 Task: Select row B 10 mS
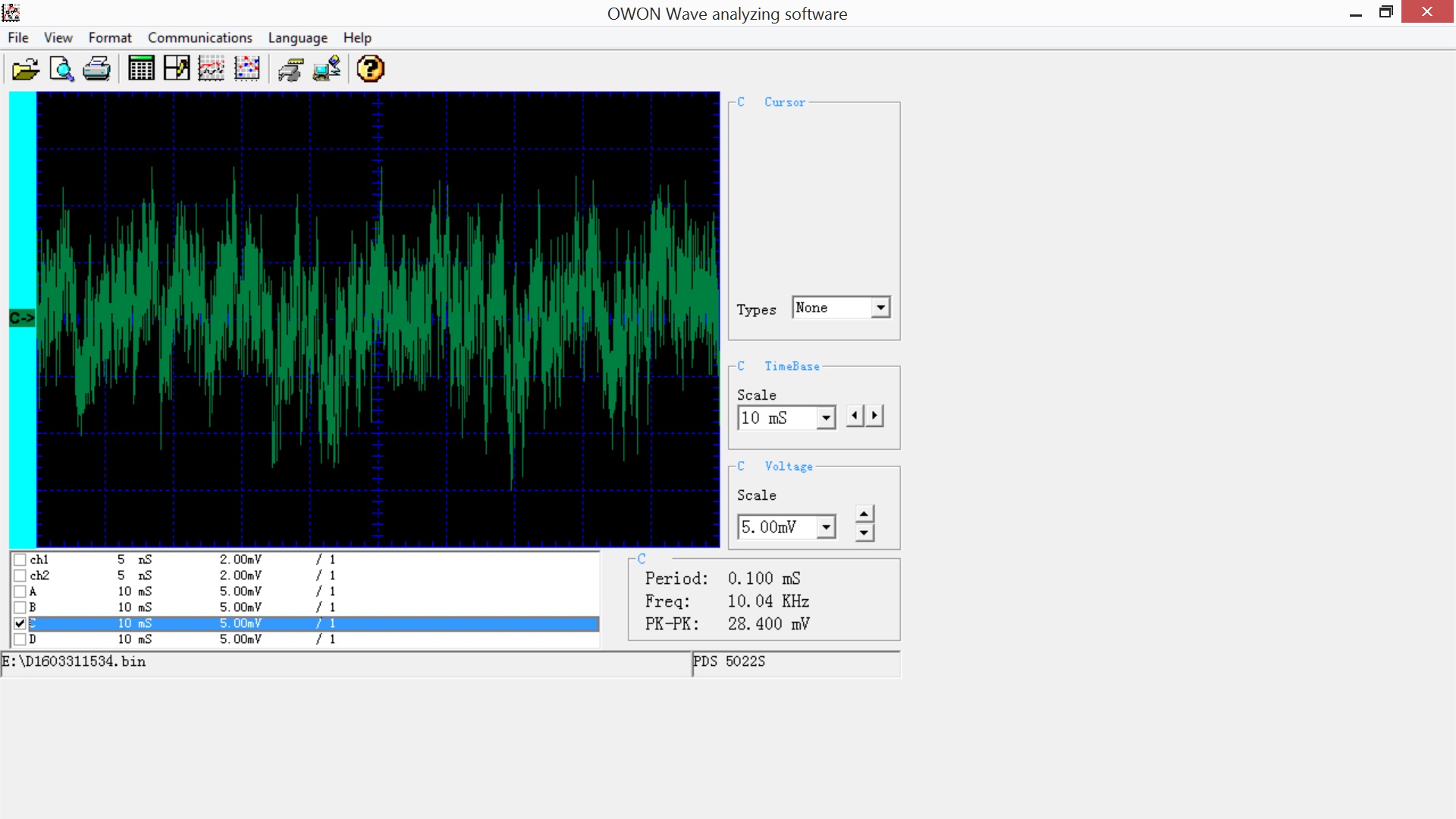tap(314, 607)
